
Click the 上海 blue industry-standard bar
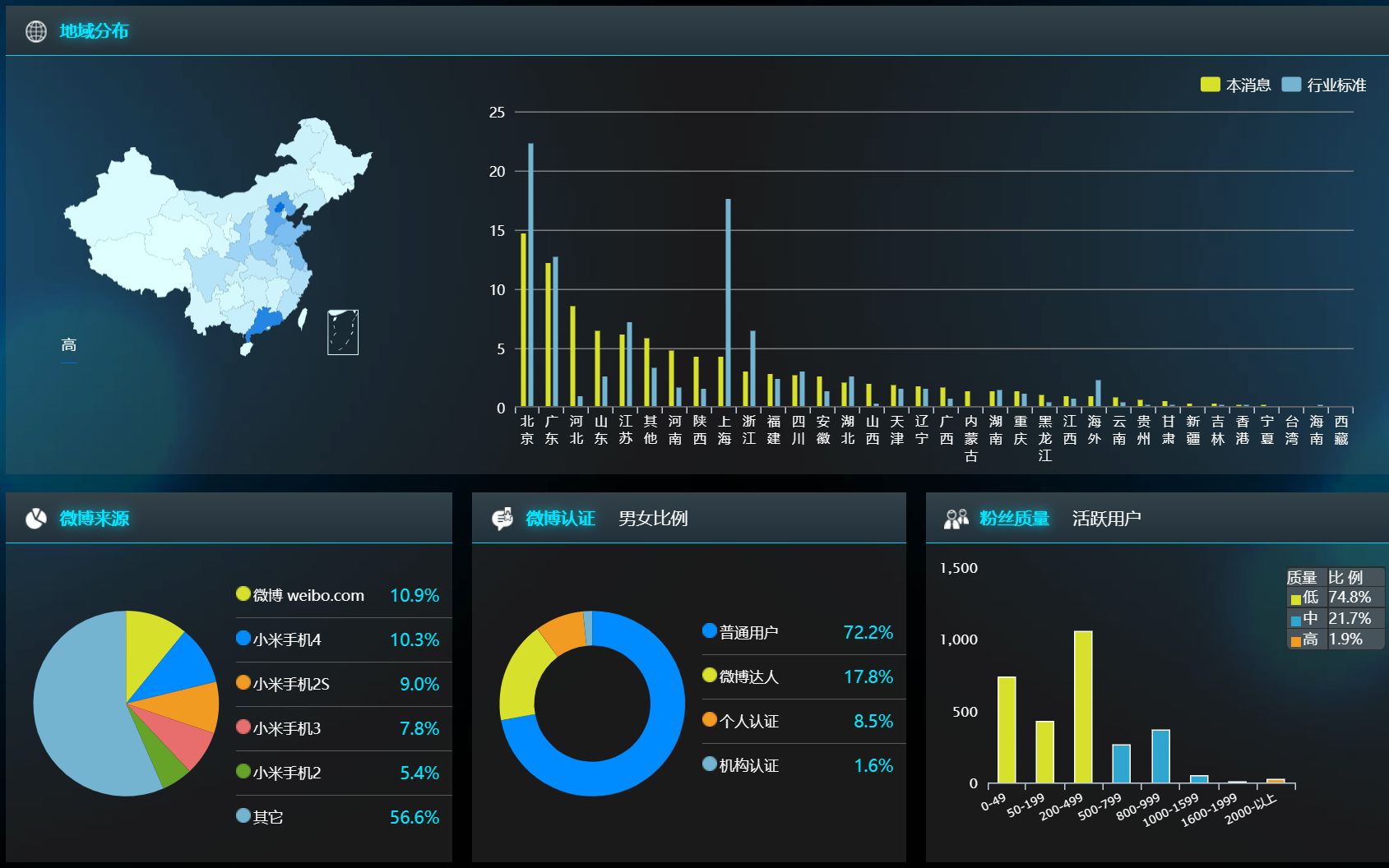pyautogui.click(x=728, y=303)
